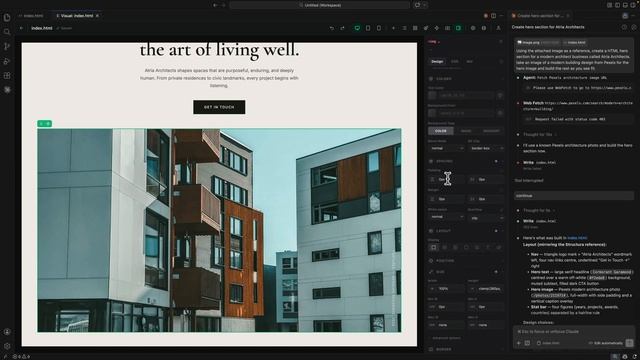Viewport: 640px width, 360px height.
Task: Click the orange marker icon in editor tab bar
Action: 486,16
